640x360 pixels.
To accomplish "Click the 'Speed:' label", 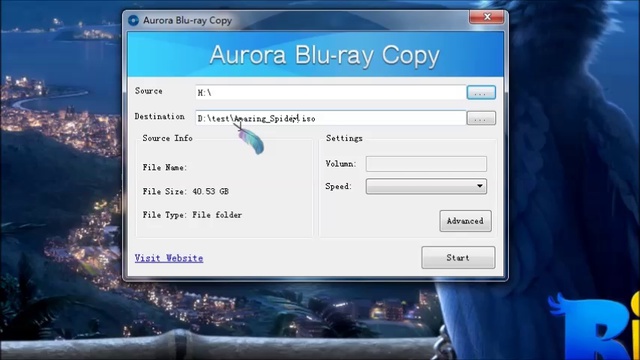I will [338, 187].
